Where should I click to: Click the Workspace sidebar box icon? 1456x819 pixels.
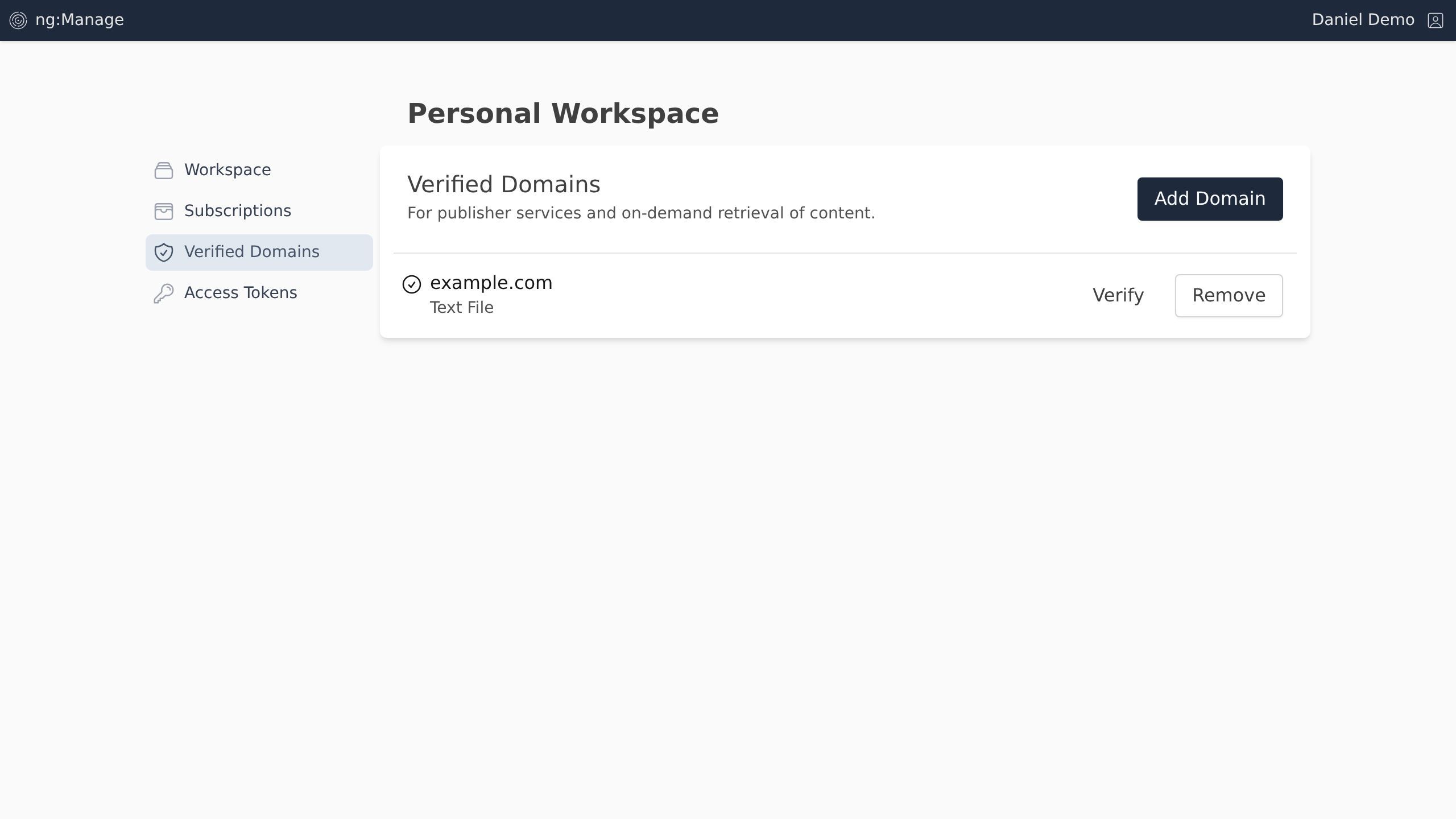click(x=164, y=170)
